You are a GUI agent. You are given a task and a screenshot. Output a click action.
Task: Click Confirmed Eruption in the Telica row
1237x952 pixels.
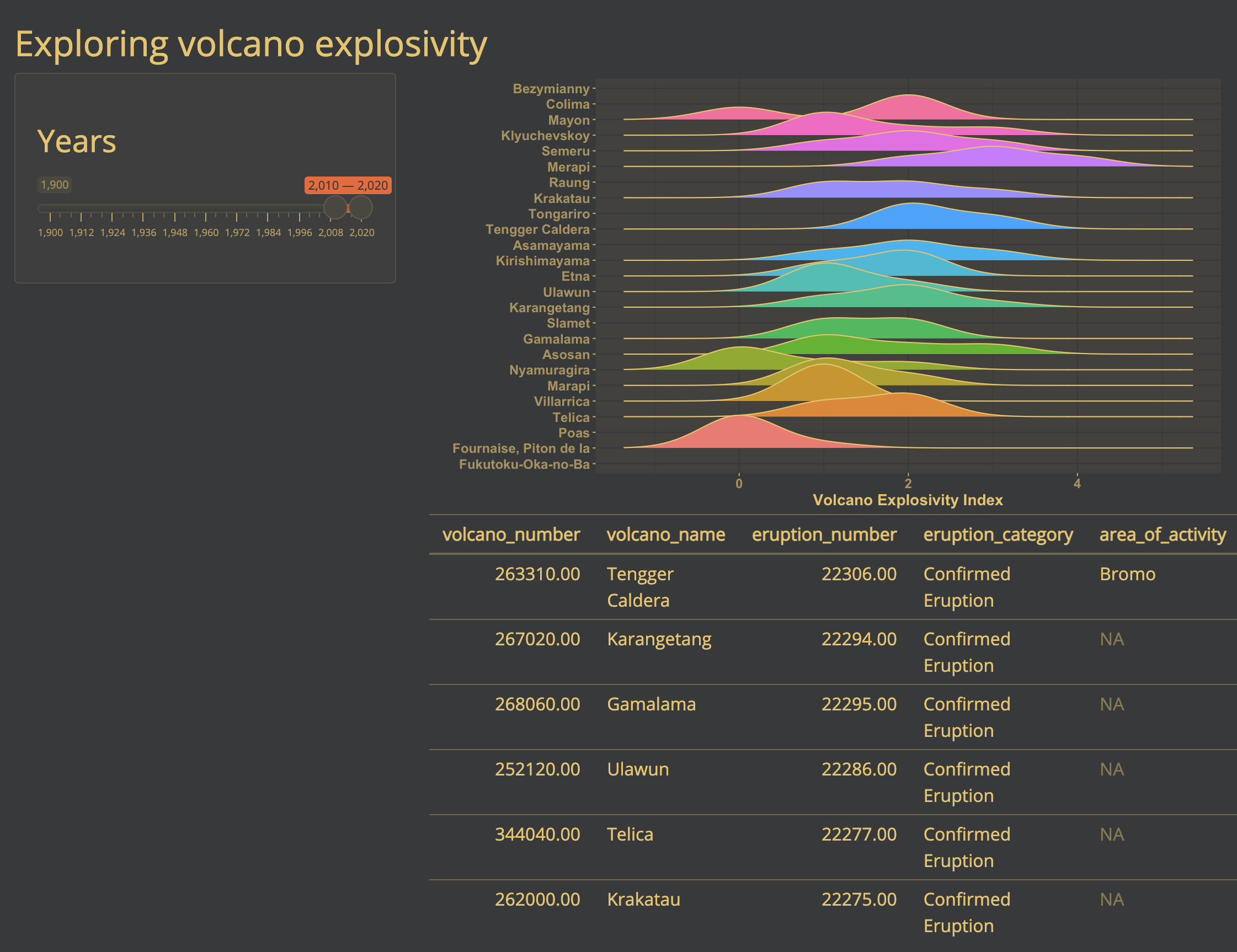[x=967, y=847]
